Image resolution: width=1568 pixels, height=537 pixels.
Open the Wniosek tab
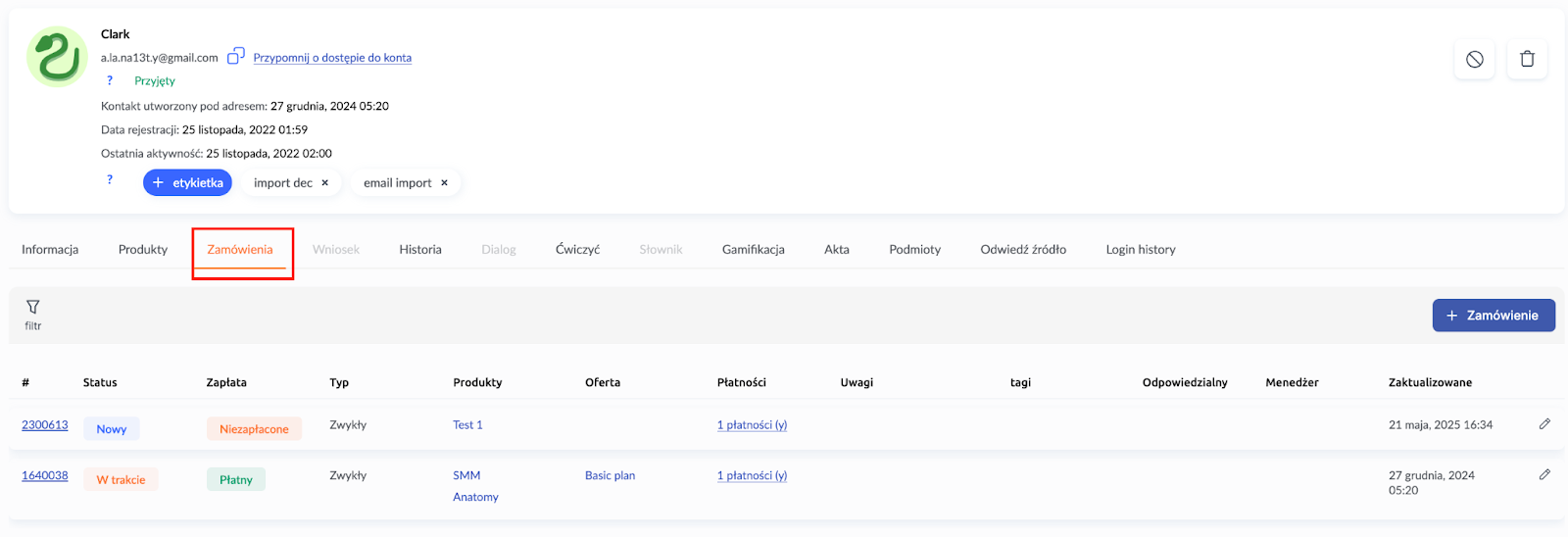click(336, 250)
